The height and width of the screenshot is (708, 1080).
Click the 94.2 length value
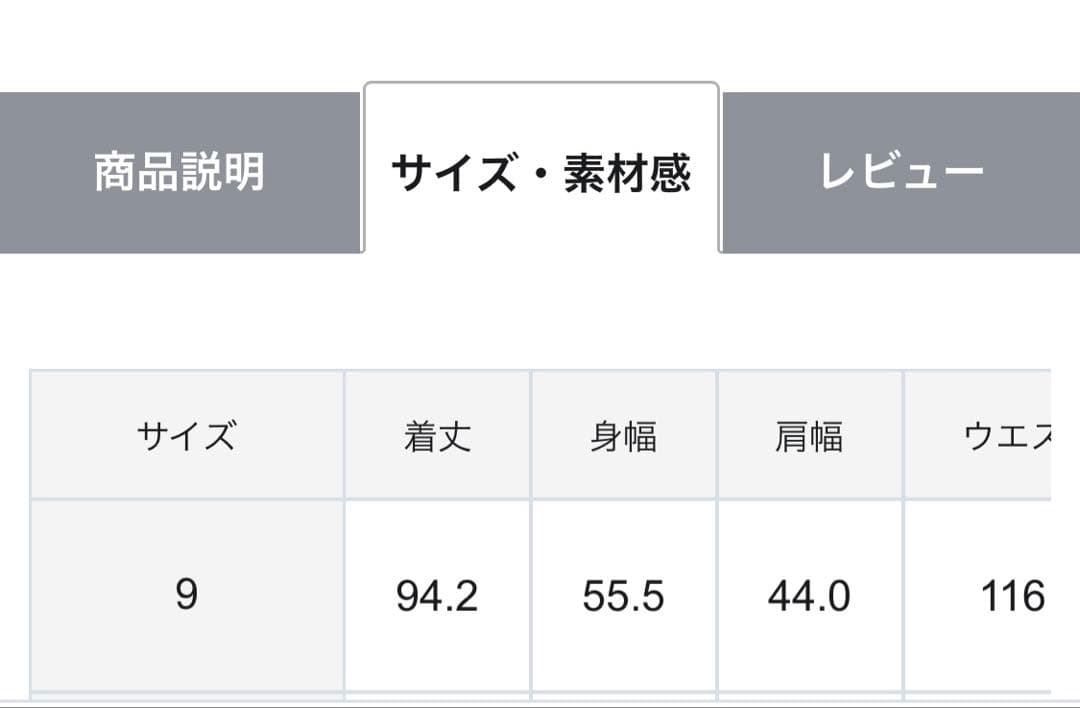coord(437,596)
